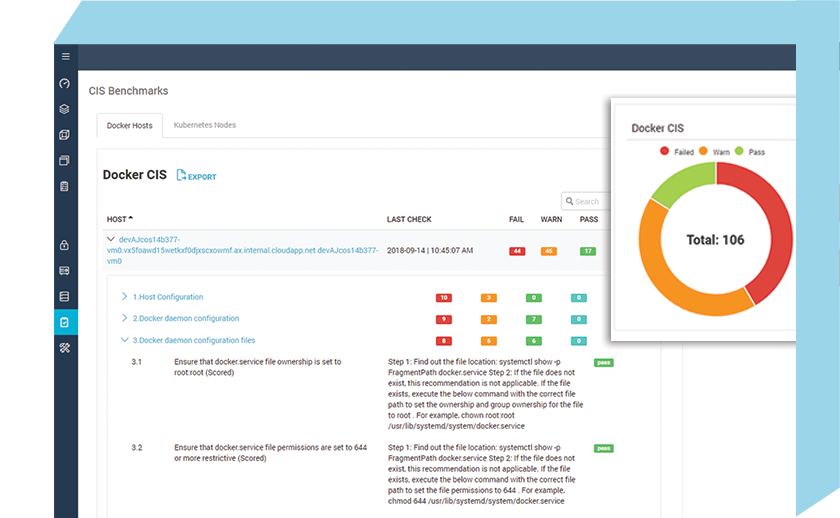The image size is (840, 518).
Task: Click the pass badge for check 3.1
Action: [x=604, y=363]
